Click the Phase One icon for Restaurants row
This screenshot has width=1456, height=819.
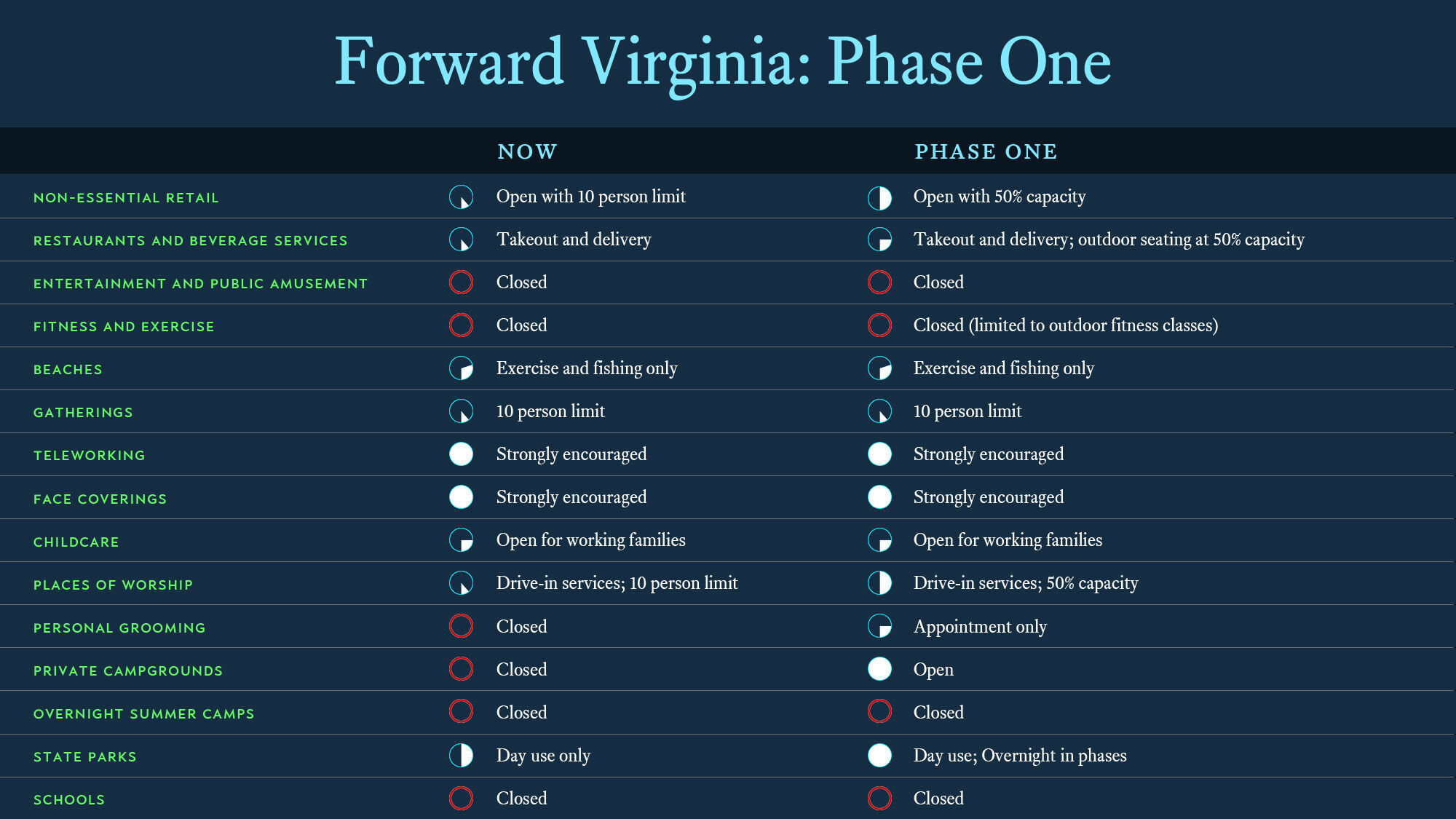pyautogui.click(x=879, y=240)
